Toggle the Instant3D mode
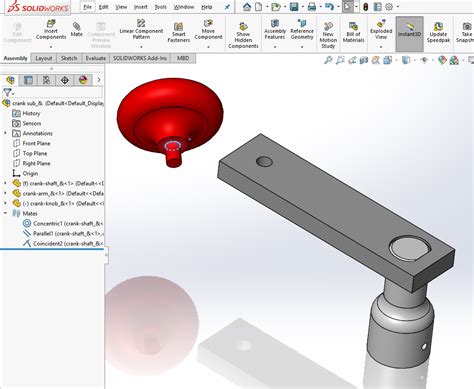The height and width of the screenshot is (389, 474). tap(409, 34)
